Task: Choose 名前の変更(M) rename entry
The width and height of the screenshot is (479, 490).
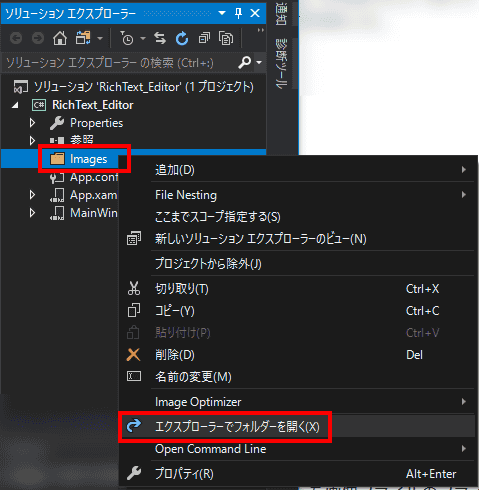Action: (298, 377)
